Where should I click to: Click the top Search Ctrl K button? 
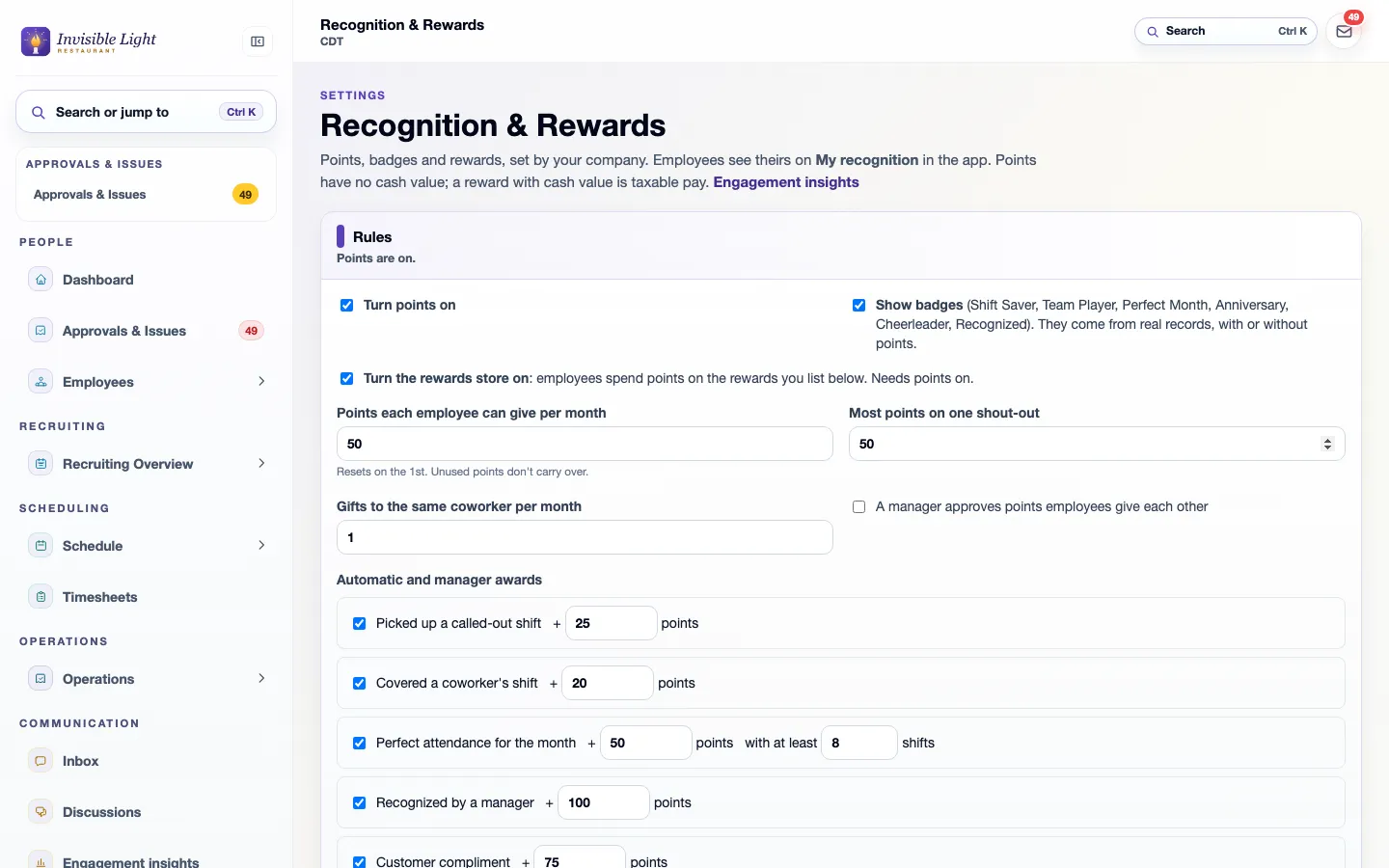pyautogui.click(x=1226, y=32)
